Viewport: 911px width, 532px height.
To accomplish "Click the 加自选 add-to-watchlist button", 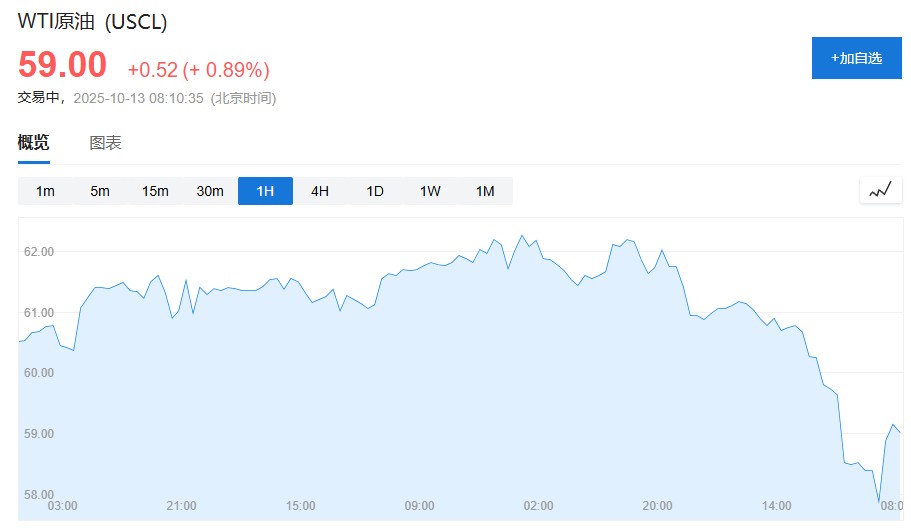I will 856,58.
